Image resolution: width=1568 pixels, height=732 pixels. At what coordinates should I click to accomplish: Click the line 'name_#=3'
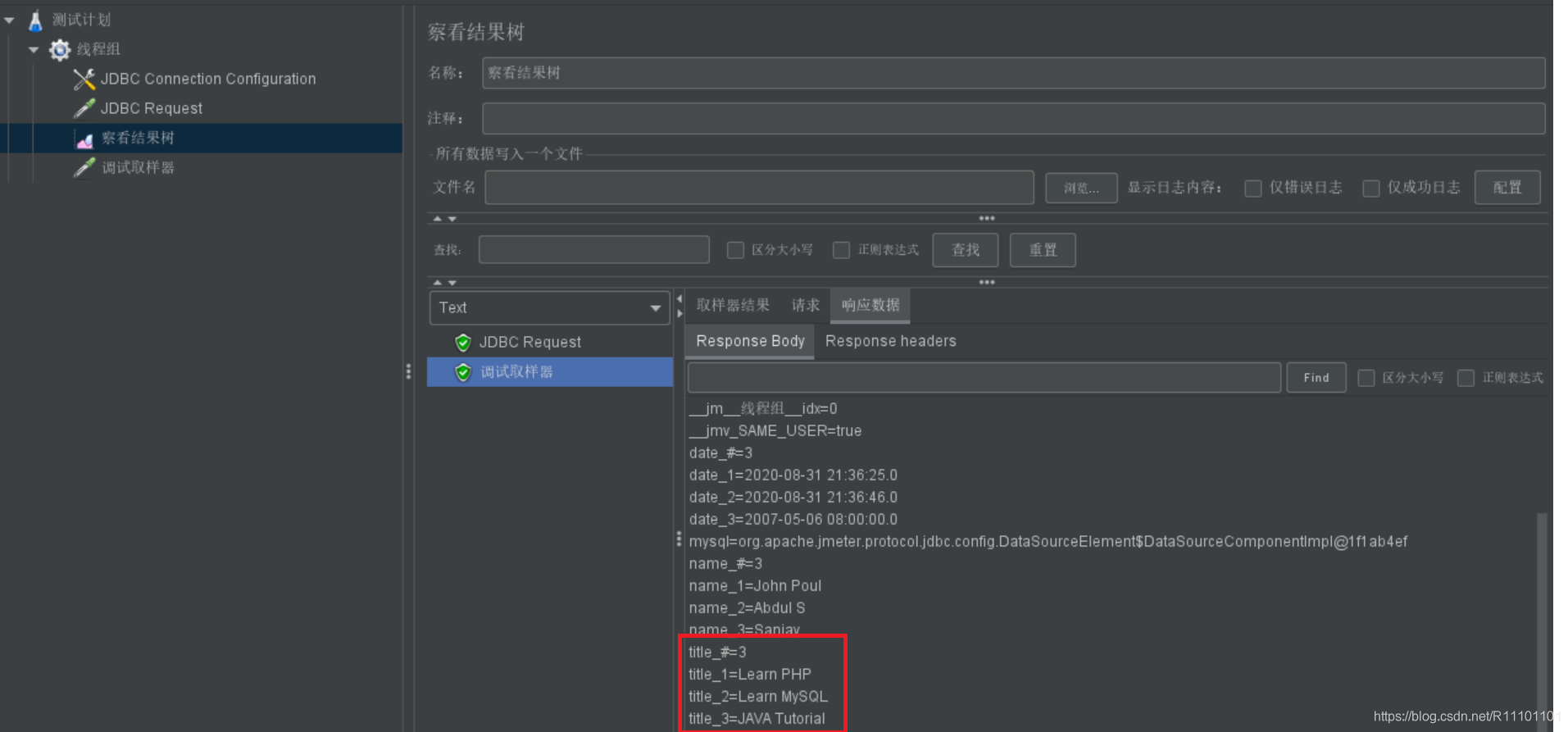pyautogui.click(x=725, y=564)
